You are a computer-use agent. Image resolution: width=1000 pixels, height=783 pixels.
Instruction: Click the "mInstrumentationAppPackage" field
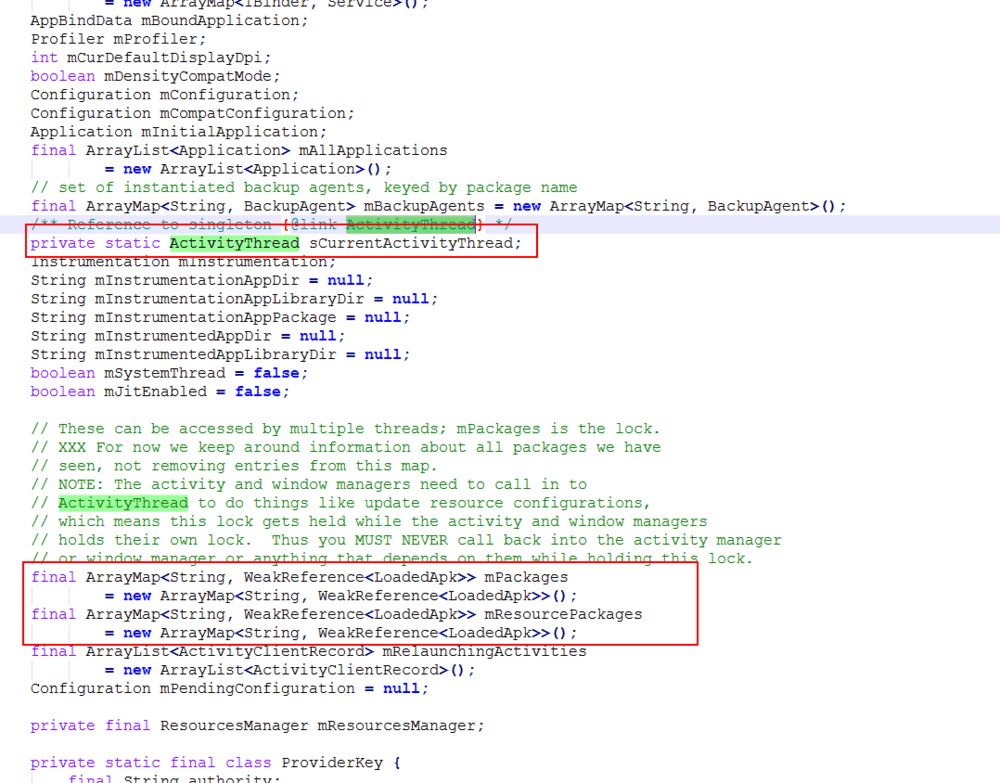click(x=216, y=317)
